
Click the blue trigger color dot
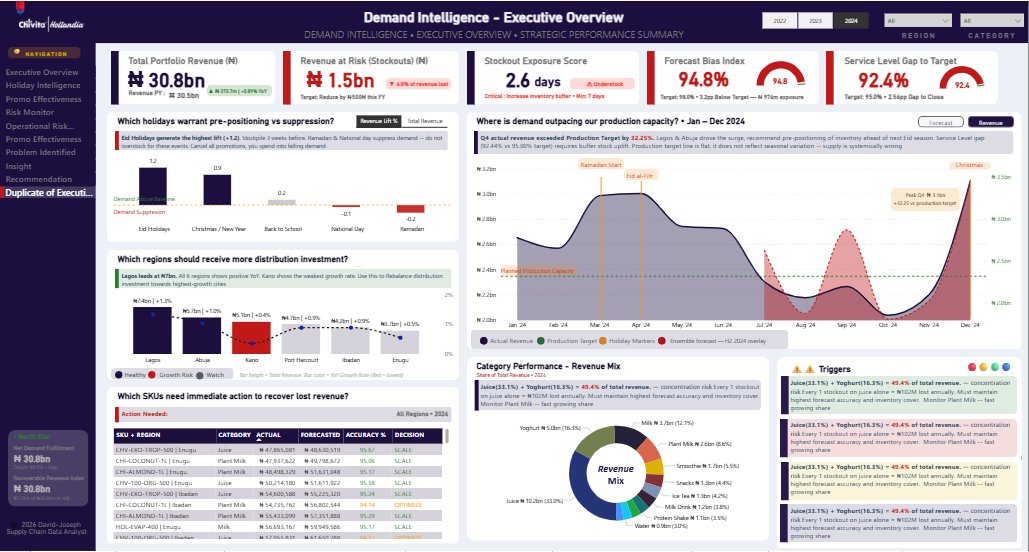(x=1006, y=368)
